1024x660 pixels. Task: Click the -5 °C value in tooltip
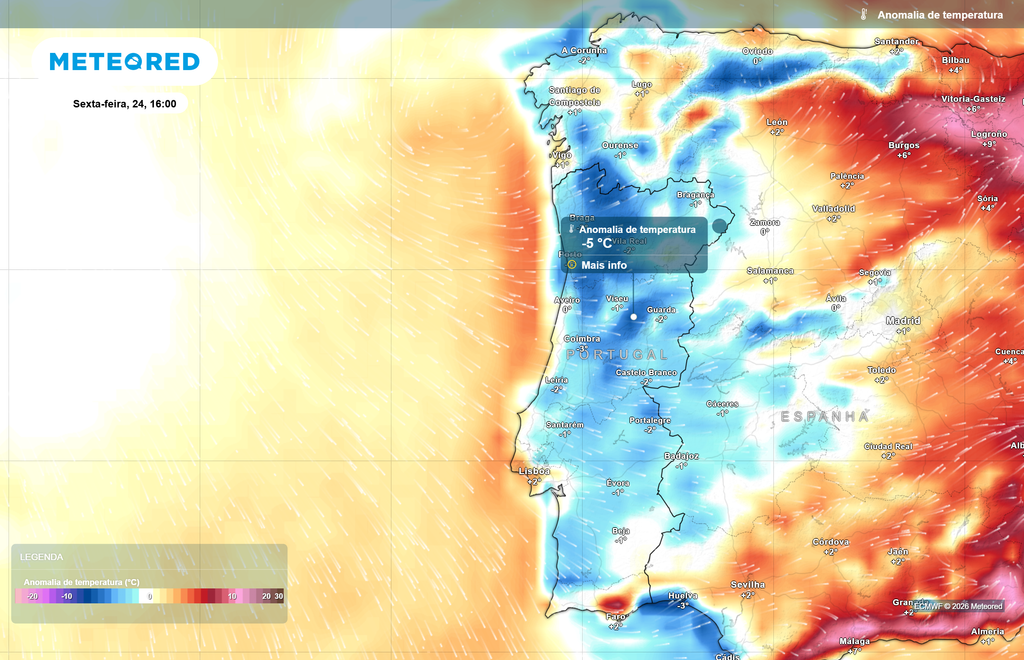coord(597,244)
